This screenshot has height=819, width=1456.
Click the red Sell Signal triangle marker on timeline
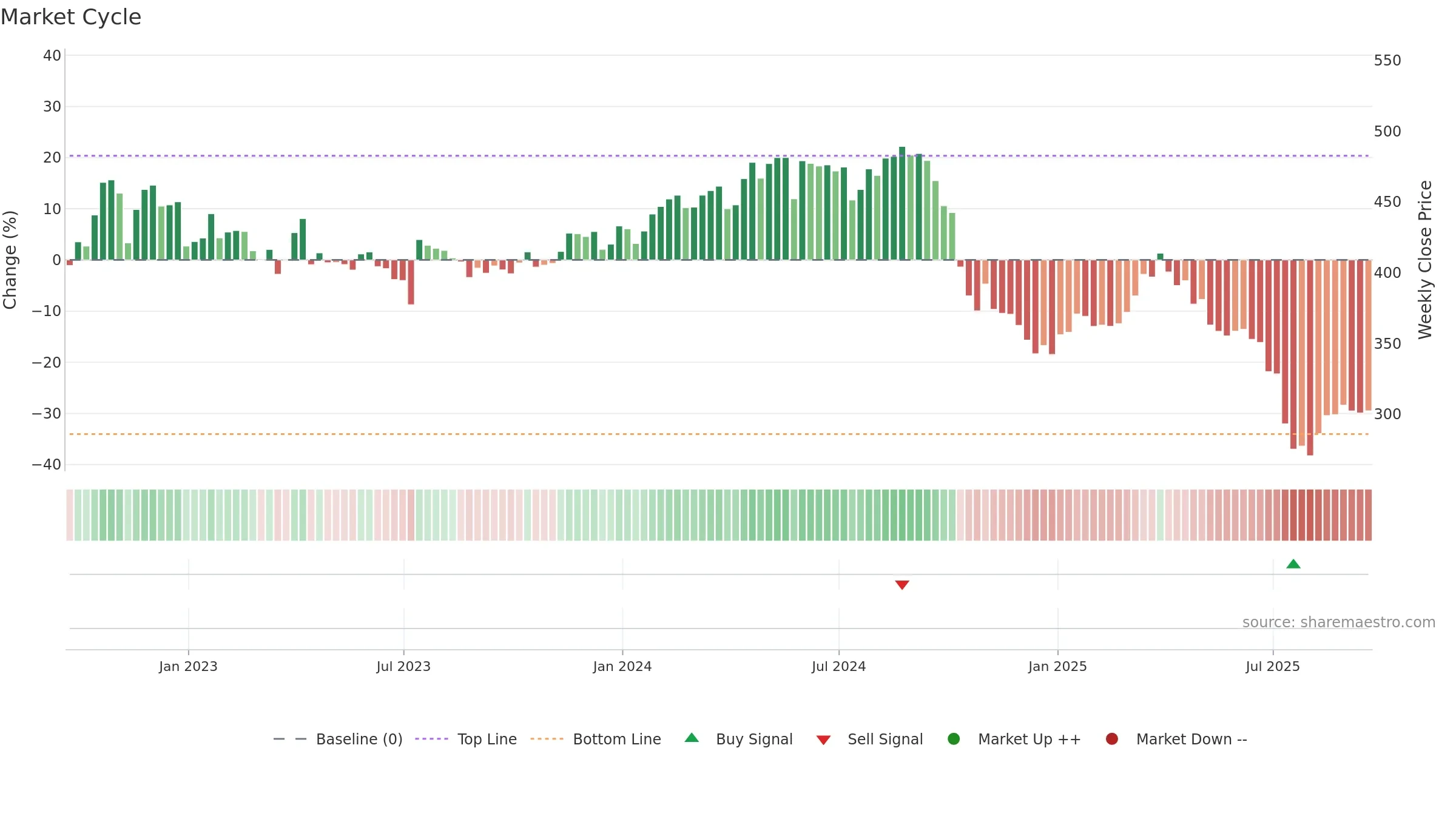(x=902, y=585)
